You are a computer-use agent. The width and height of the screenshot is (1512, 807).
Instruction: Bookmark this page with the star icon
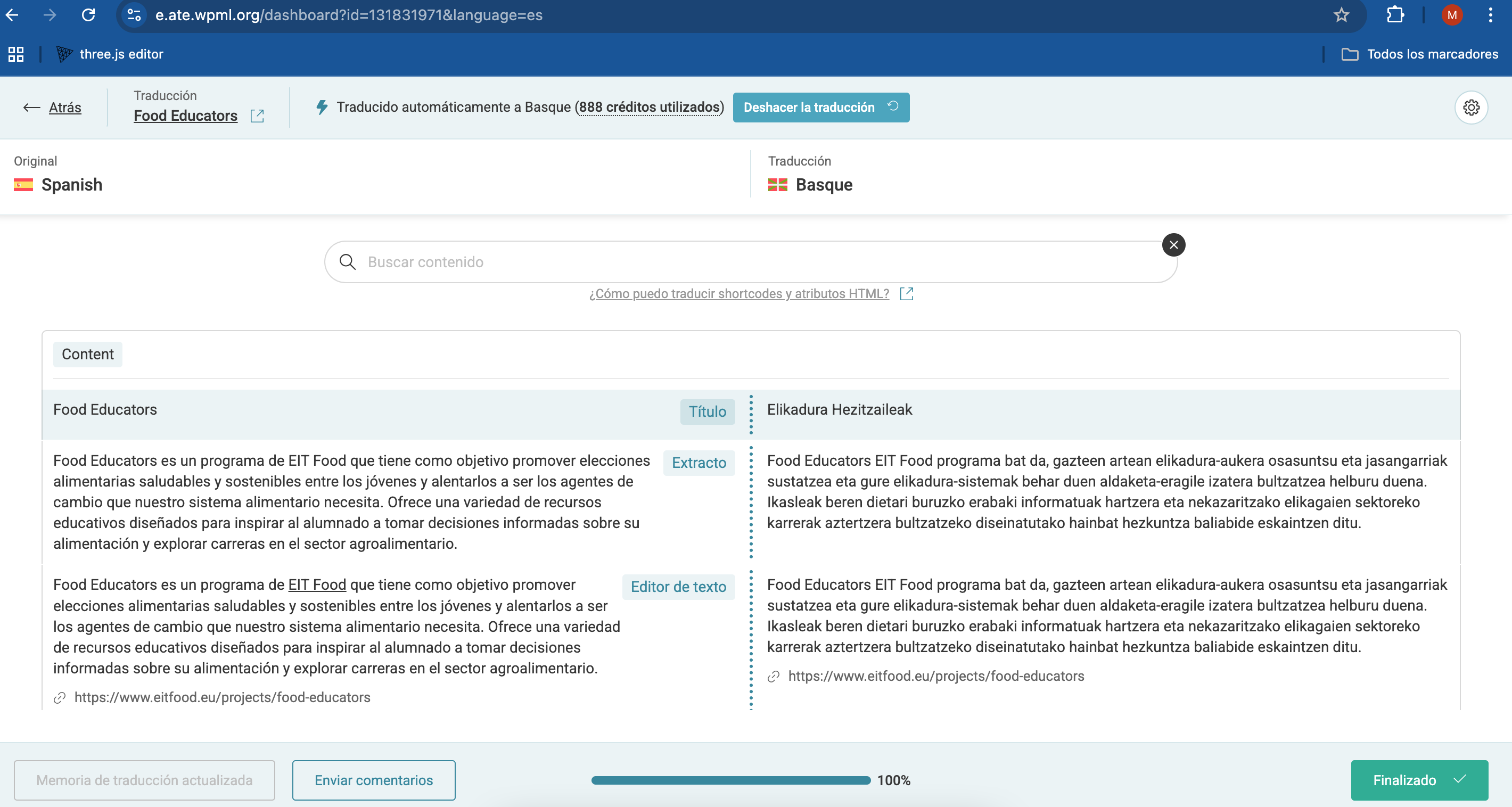point(1341,15)
